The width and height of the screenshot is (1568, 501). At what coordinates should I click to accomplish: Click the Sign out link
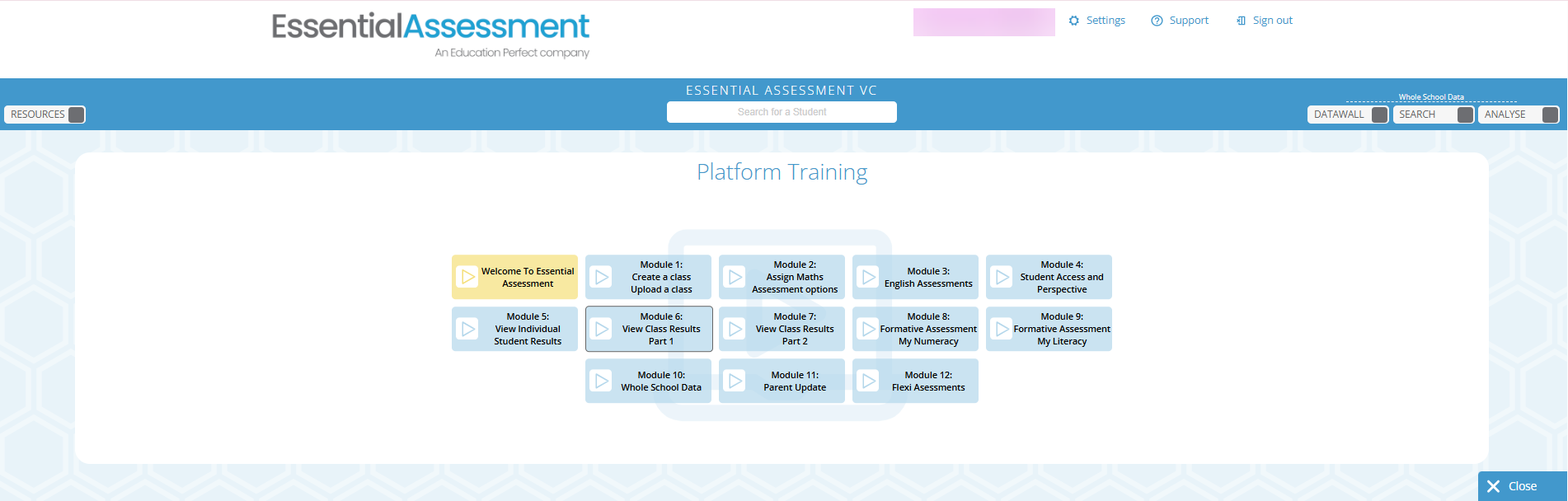[x=1273, y=21]
